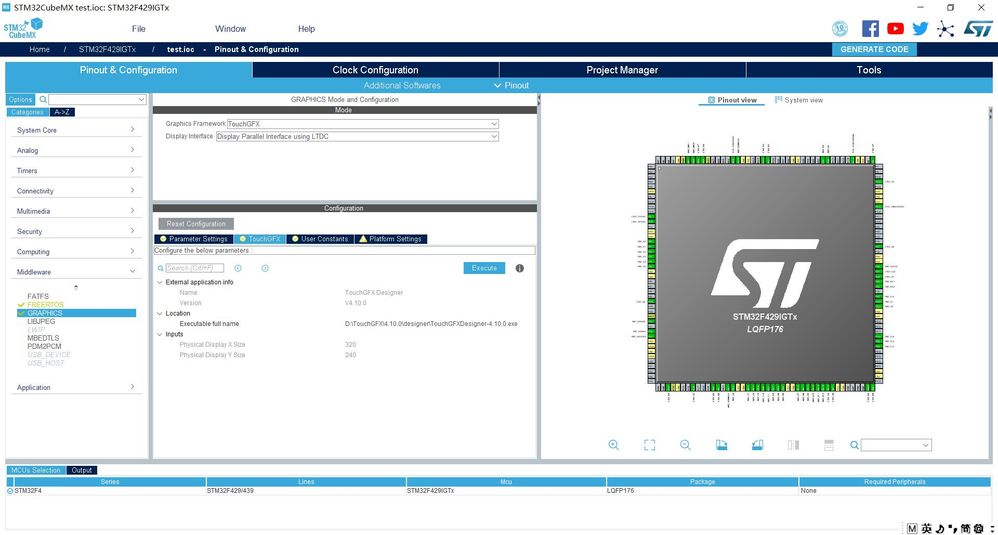
Task: Click the 10th anniversary badge icon
Action: point(840,29)
